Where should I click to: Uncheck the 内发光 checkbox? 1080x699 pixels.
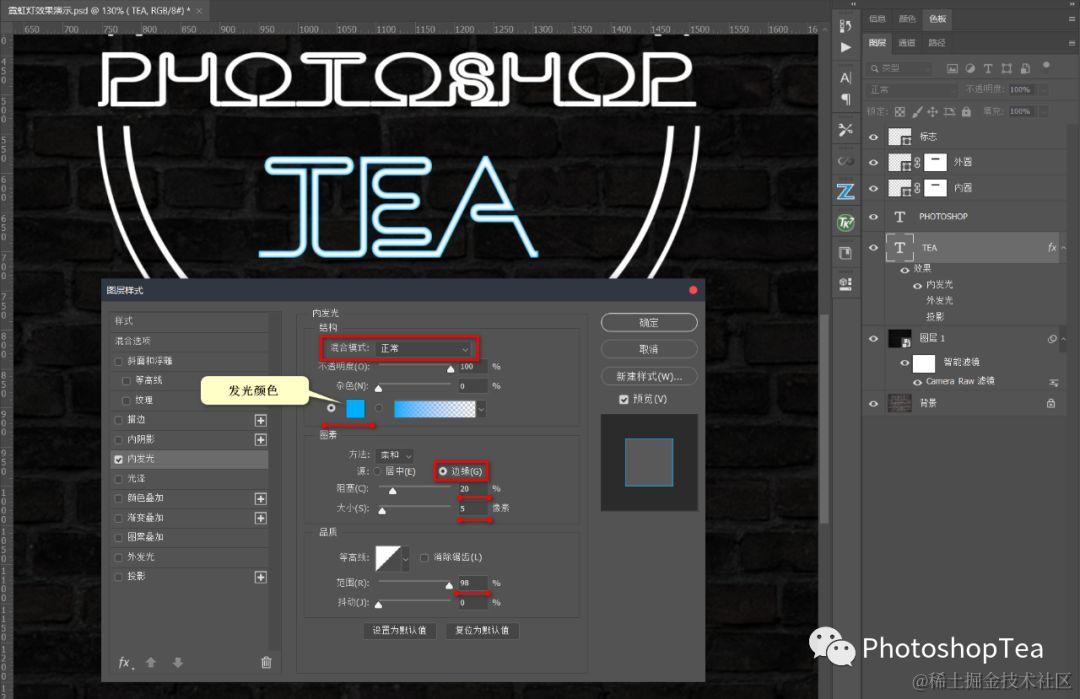click(118, 459)
